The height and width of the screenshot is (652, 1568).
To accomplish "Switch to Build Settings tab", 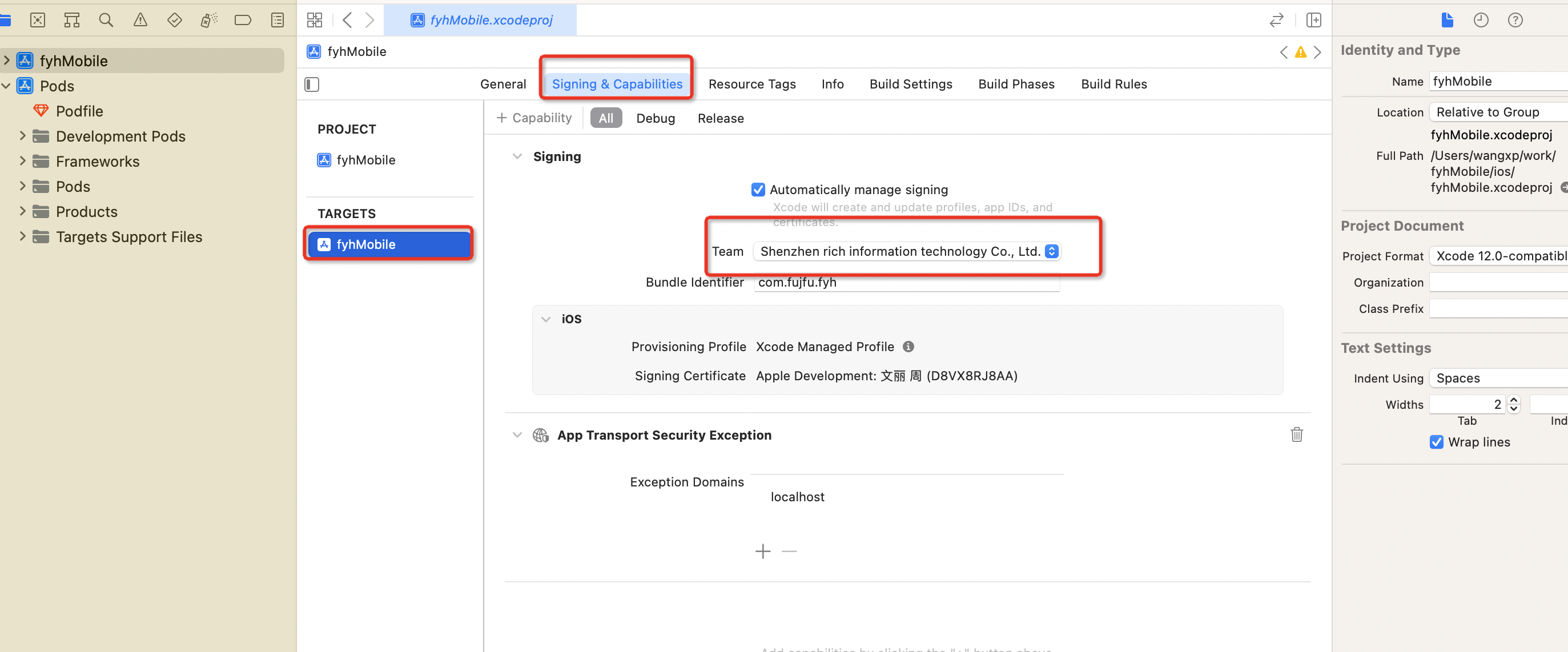I will click(x=911, y=84).
